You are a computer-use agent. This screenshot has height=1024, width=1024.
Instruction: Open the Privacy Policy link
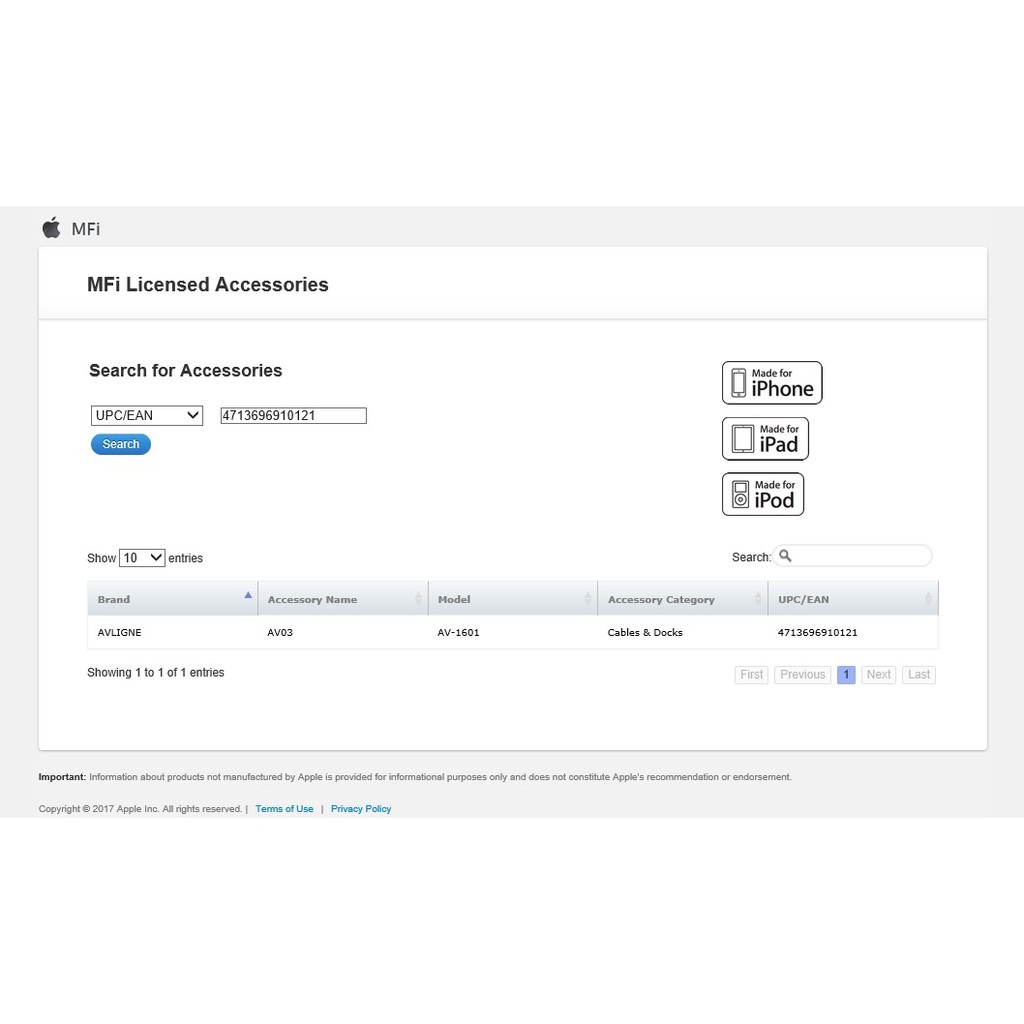[361, 809]
